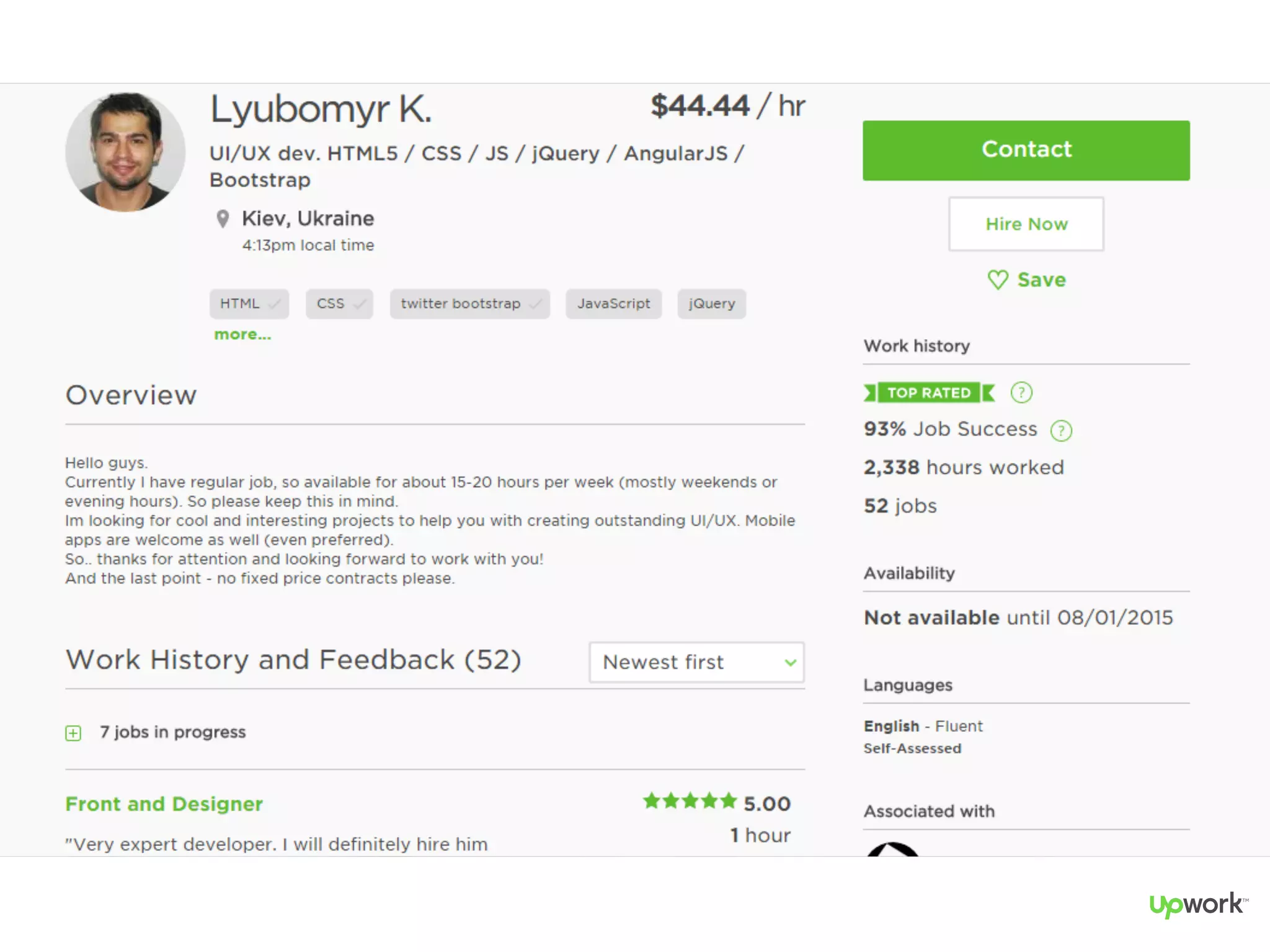This screenshot has height=952, width=1270.
Task: Select the twitter bootstrap skill tag
Action: pyautogui.click(x=469, y=304)
